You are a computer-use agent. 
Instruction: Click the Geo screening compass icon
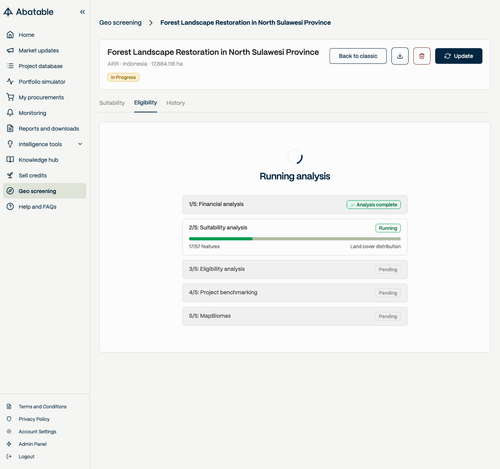10,191
